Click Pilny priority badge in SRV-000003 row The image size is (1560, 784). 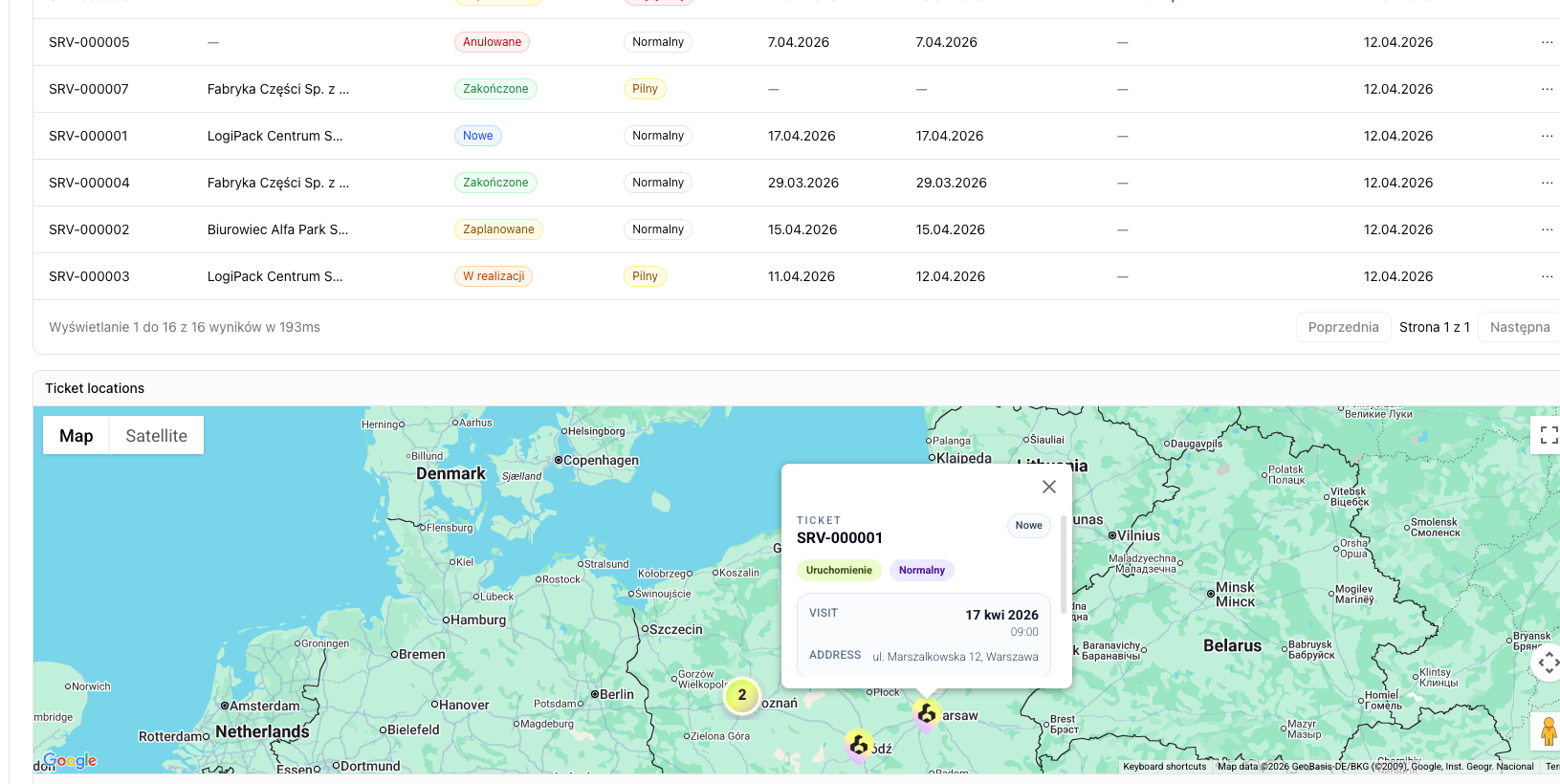click(x=645, y=276)
